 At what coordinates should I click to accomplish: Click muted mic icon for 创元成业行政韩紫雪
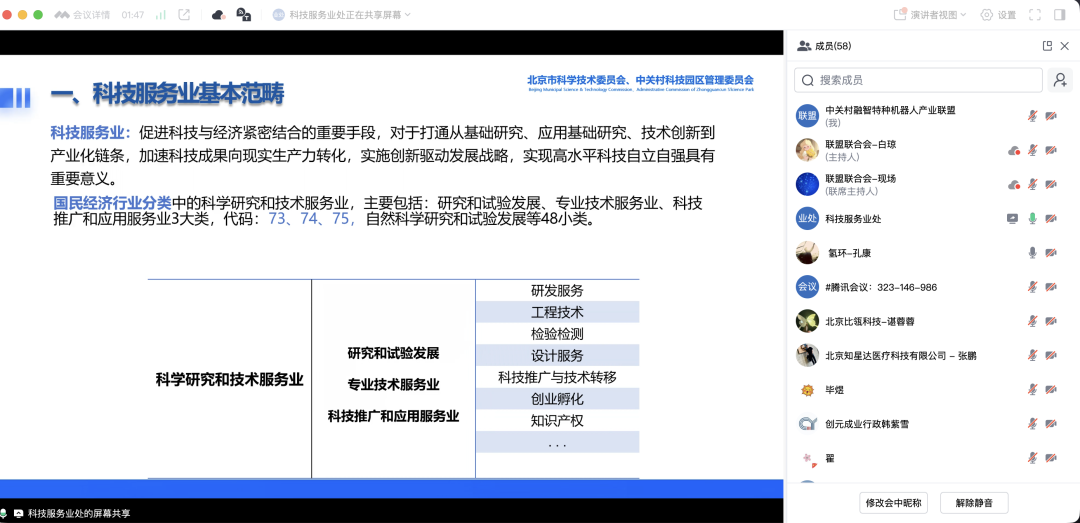[x=1032, y=424]
